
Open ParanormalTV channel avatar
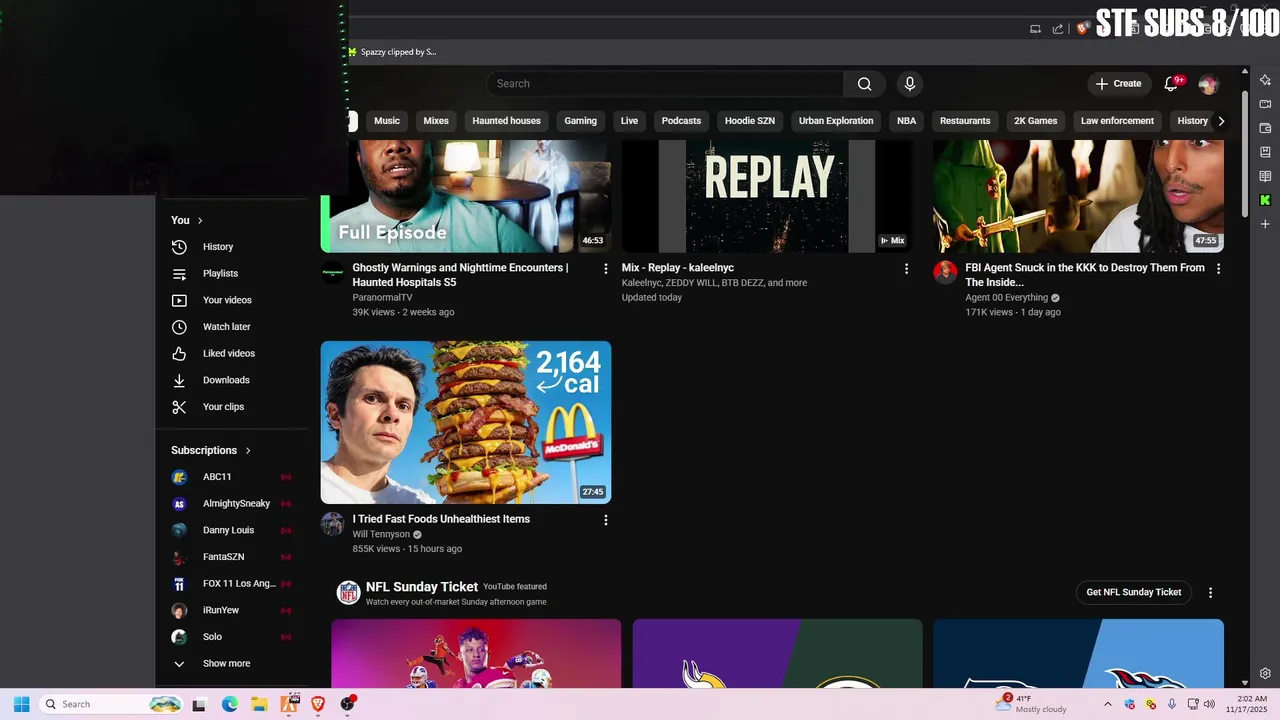click(x=332, y=273)
